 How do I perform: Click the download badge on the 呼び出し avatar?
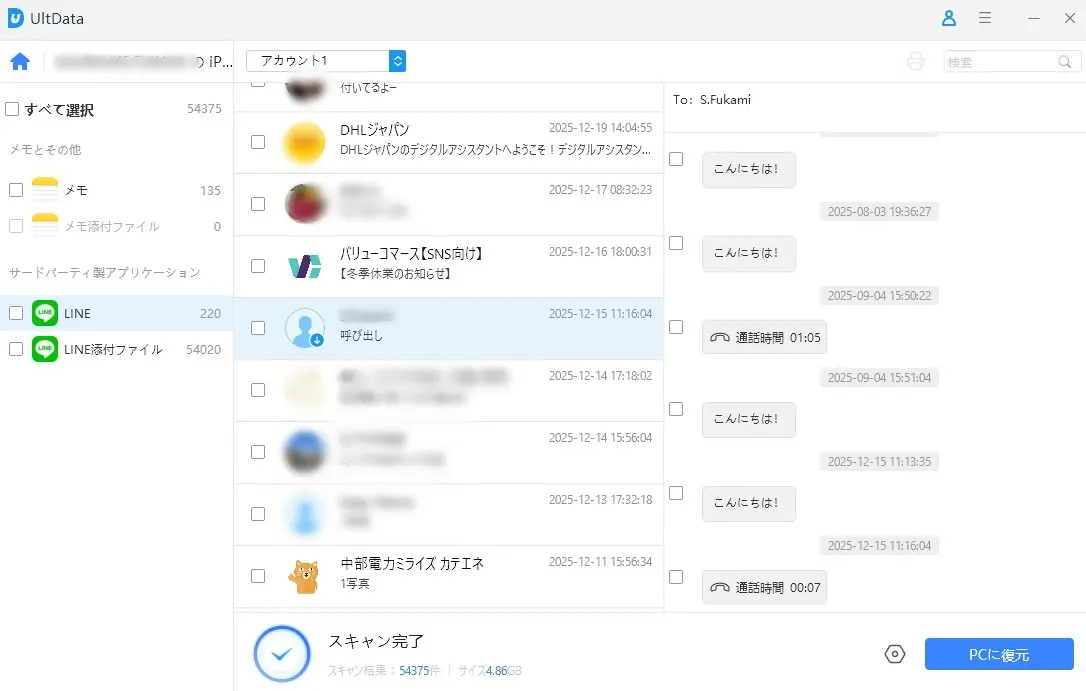tap(319, 338)
